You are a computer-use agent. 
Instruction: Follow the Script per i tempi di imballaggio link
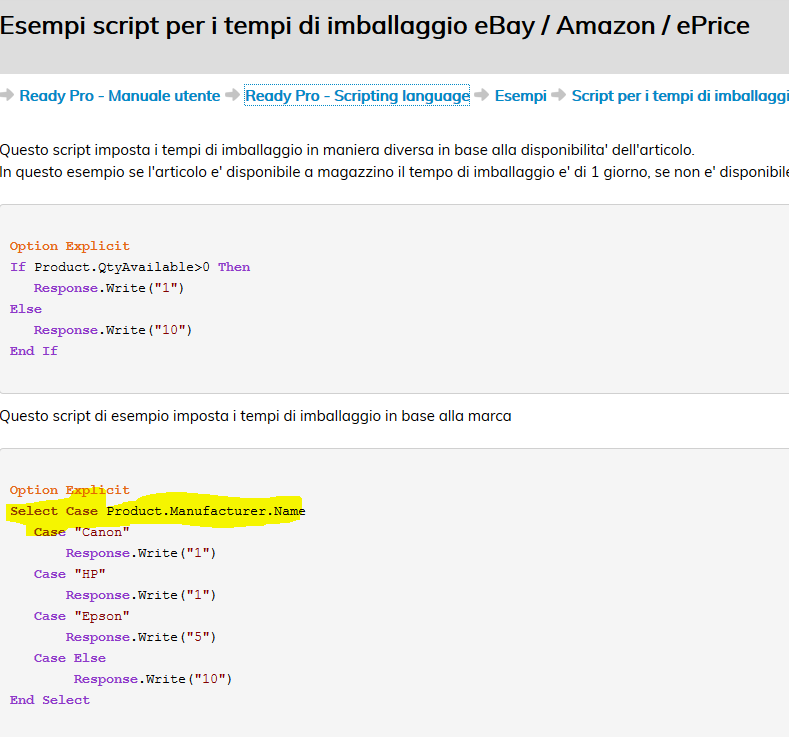pyautogui.click(x=680, y=96)
